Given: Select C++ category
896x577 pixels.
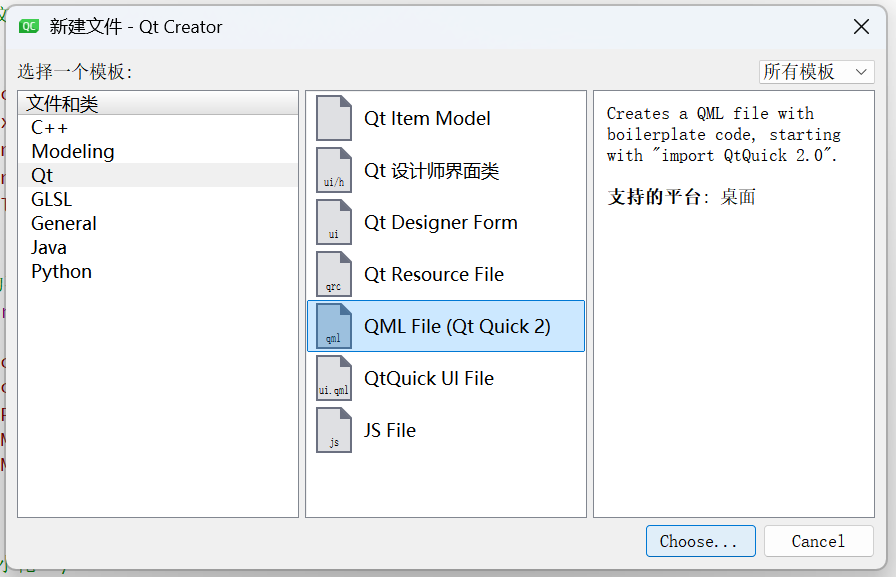Looking at the screenshot, I should click(x=158, y=127).
